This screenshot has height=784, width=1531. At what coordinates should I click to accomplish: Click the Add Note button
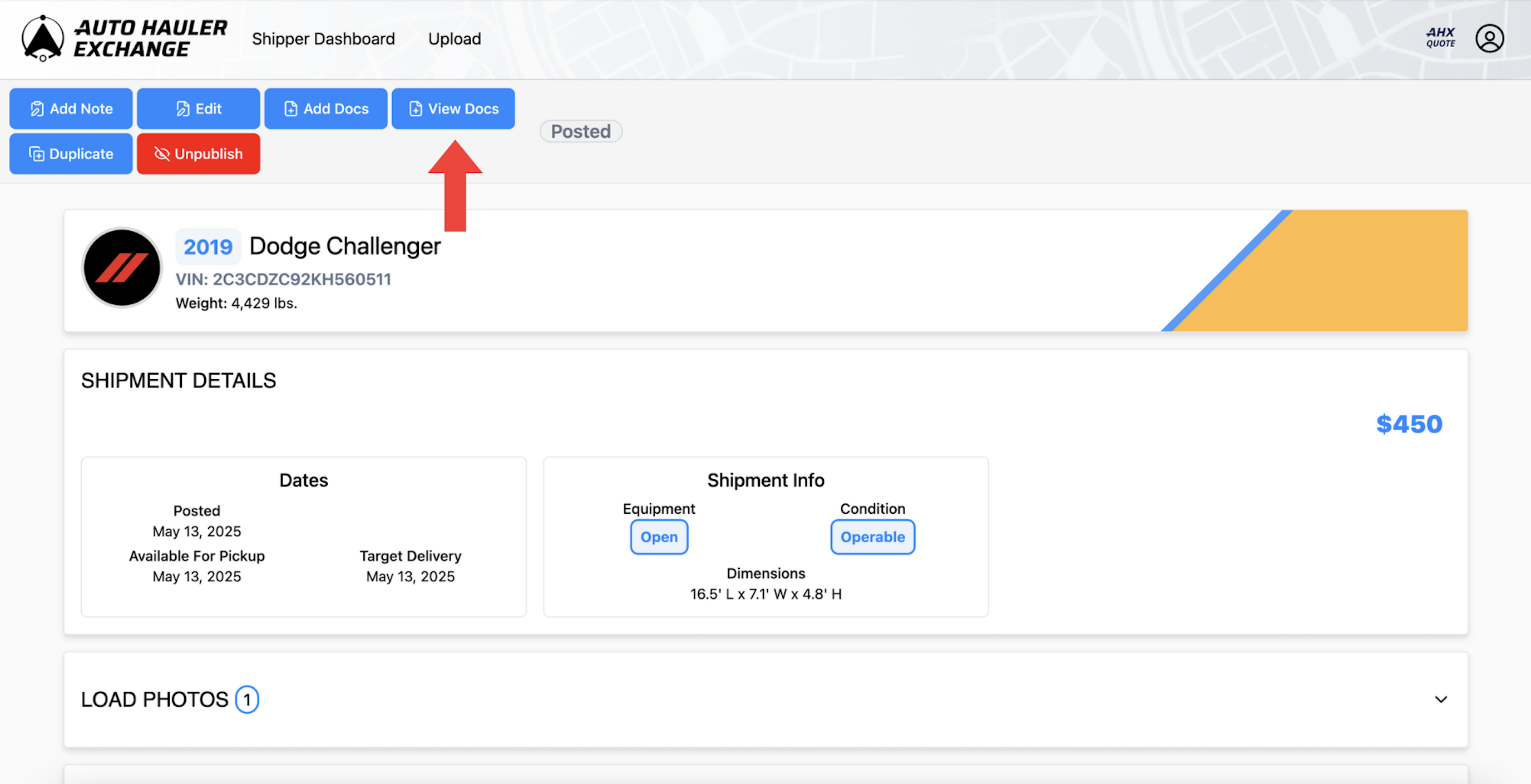(x=71, y=108)
